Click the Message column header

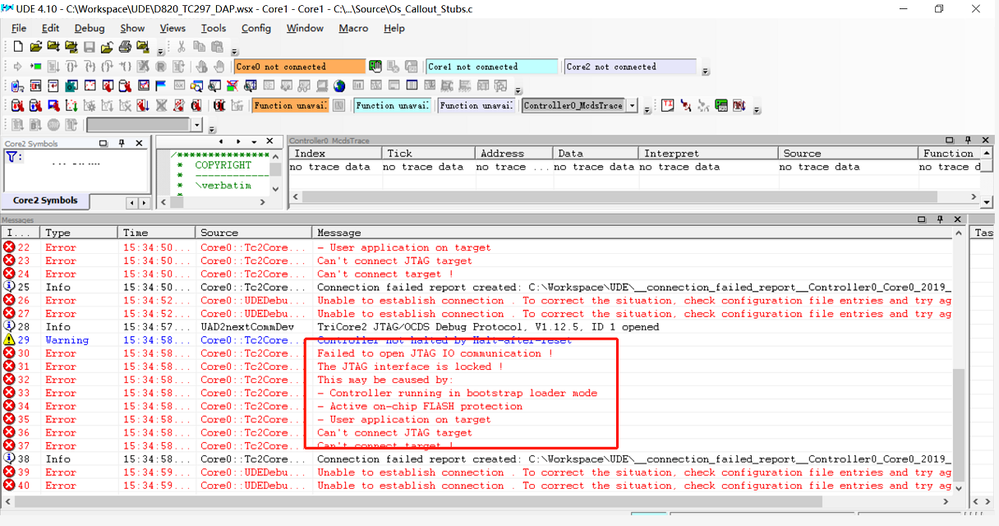pyautogui.click(x=340, y=232)
